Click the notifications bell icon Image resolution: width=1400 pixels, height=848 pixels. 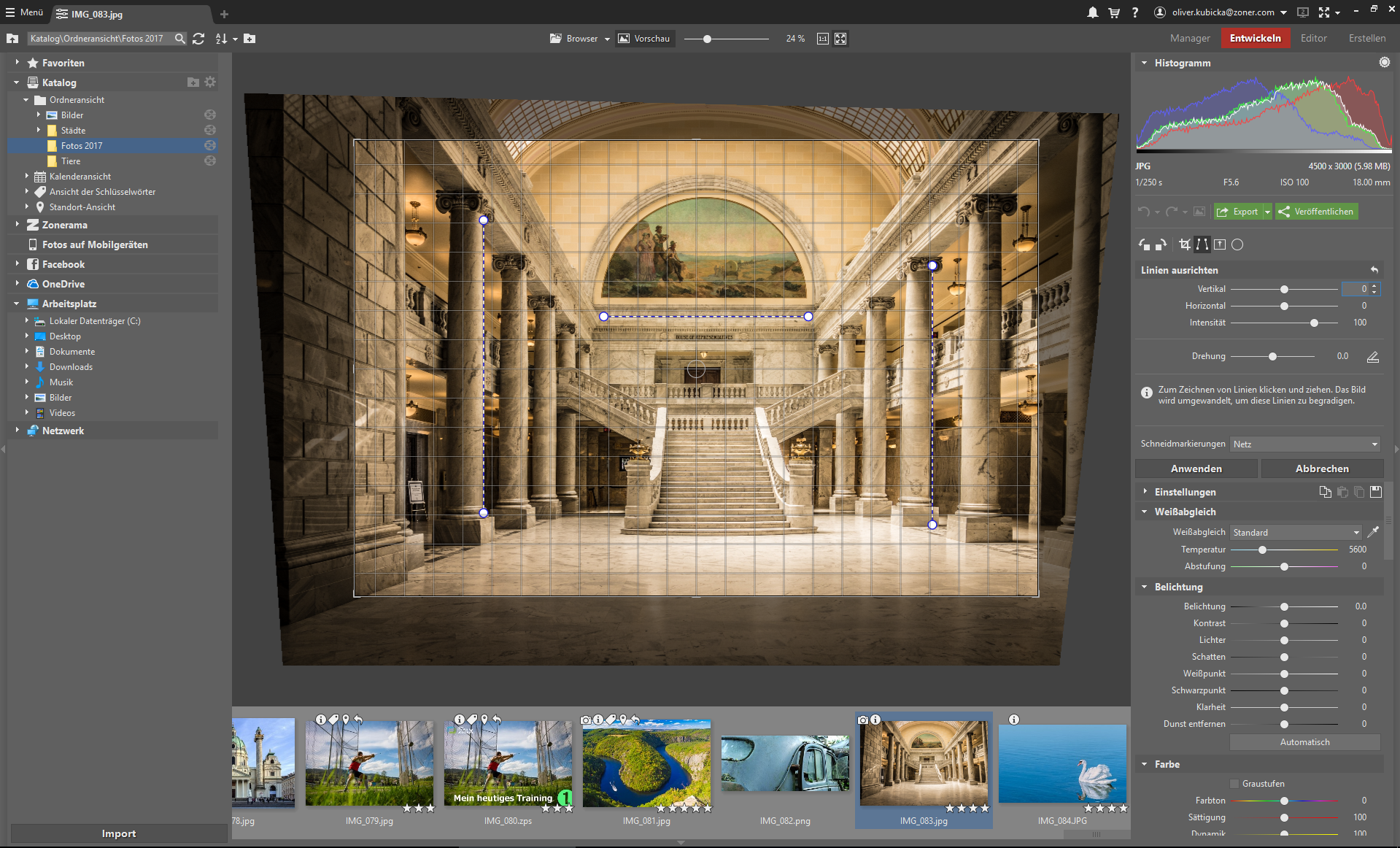pyautogui.click(x=1092, y=12)
